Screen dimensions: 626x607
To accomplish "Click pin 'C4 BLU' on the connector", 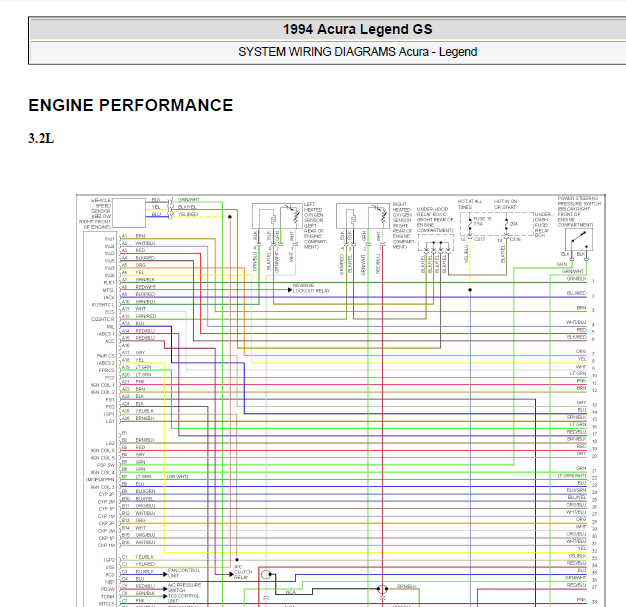I will point(133,579).
